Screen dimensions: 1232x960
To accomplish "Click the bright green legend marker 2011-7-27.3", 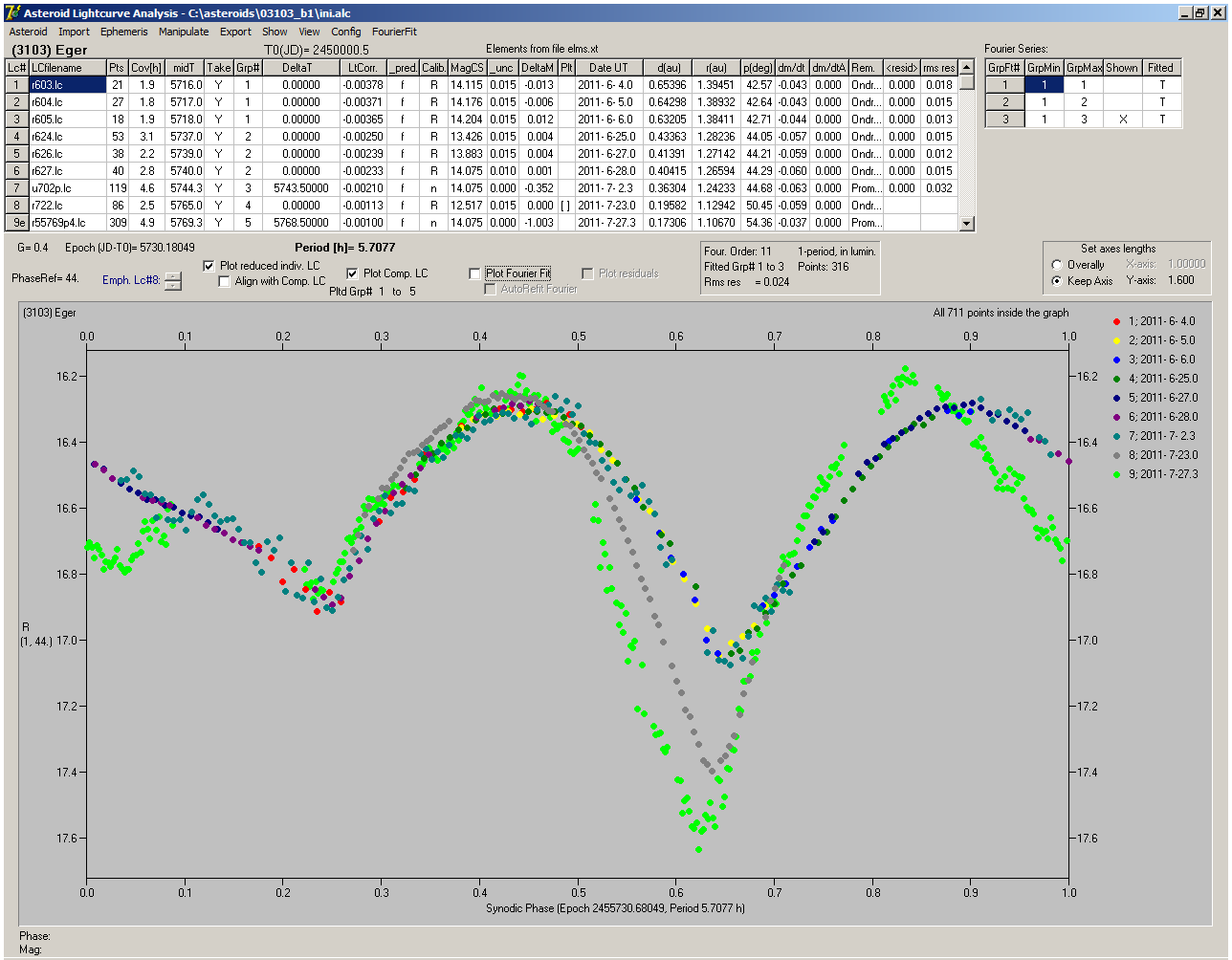I will point(1117,474).
